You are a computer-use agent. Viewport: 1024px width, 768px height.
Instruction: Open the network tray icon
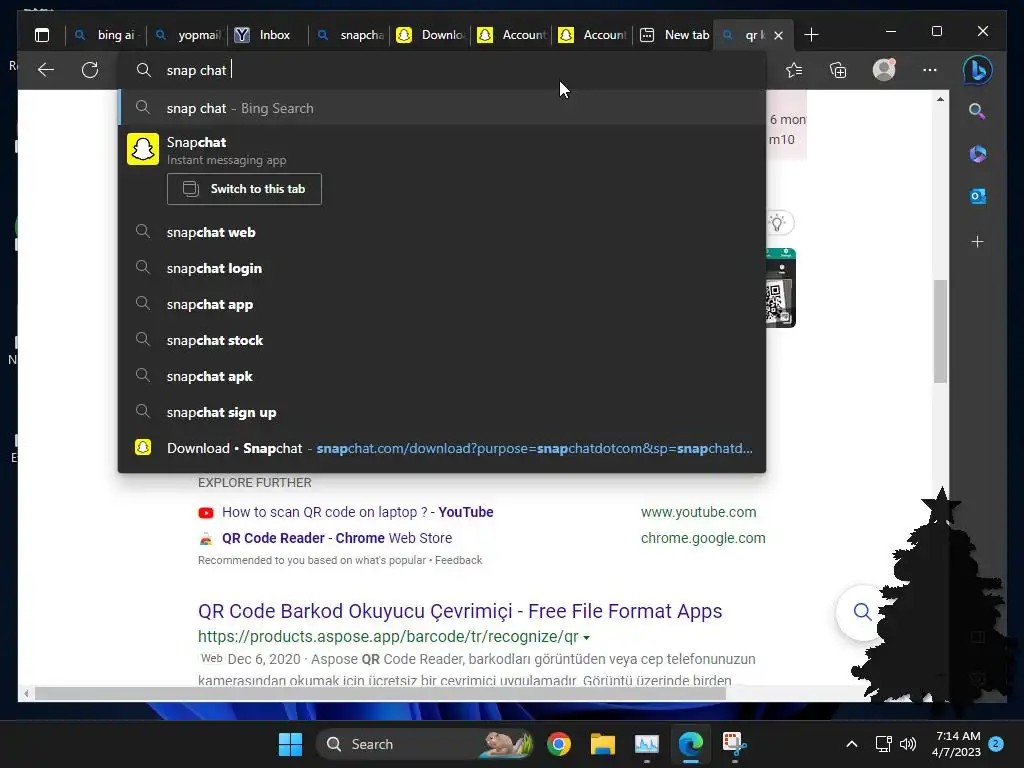[x=884, y=744]
